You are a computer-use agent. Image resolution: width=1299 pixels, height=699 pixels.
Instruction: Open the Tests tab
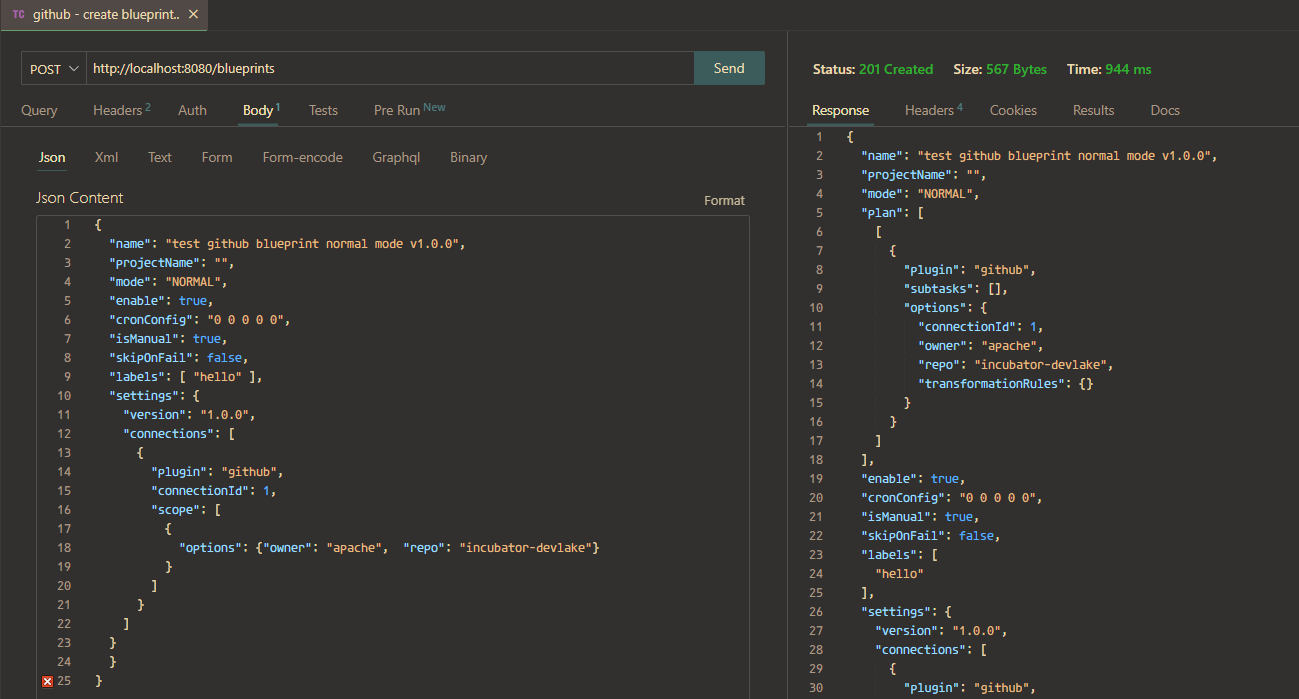click(x=323, y=110)
